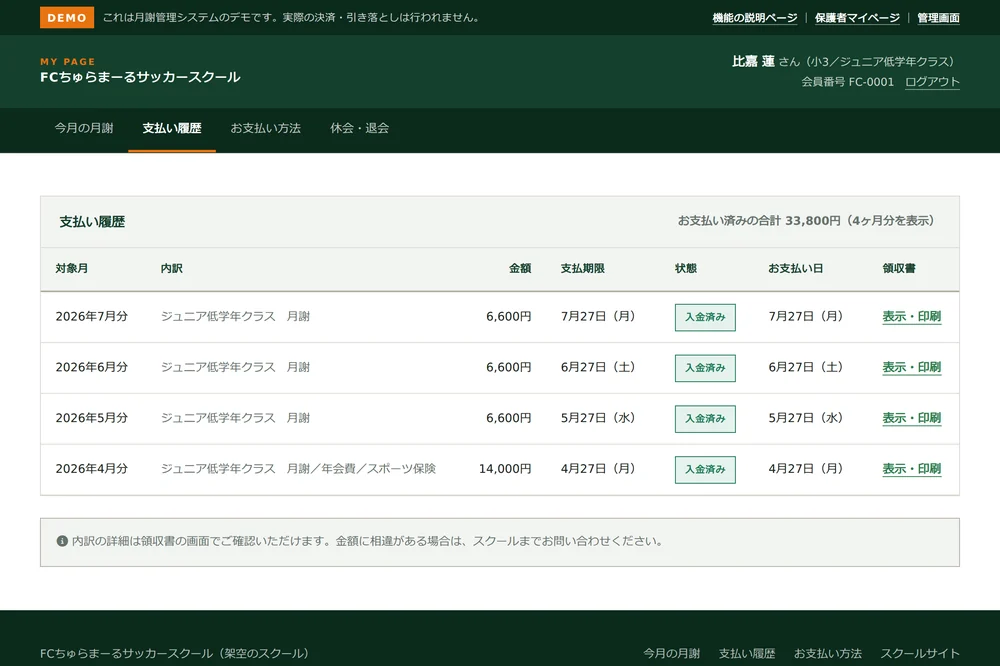Click the footer 支払い履歴 link

tap(747, 653)
